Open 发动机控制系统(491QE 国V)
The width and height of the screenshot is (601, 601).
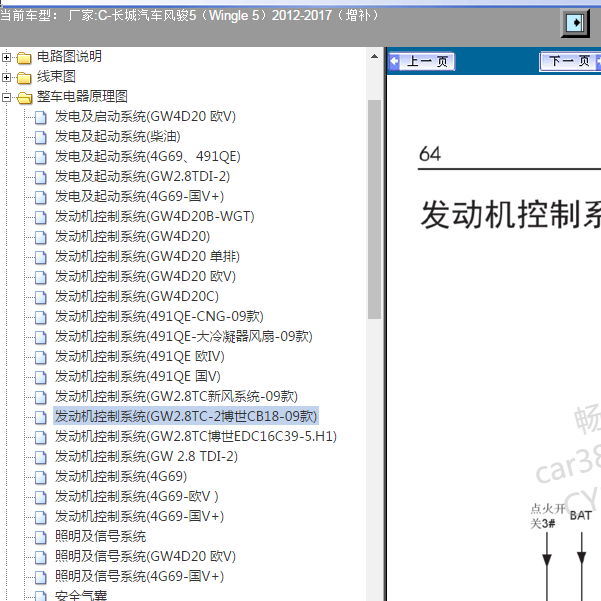pos(138,376)
